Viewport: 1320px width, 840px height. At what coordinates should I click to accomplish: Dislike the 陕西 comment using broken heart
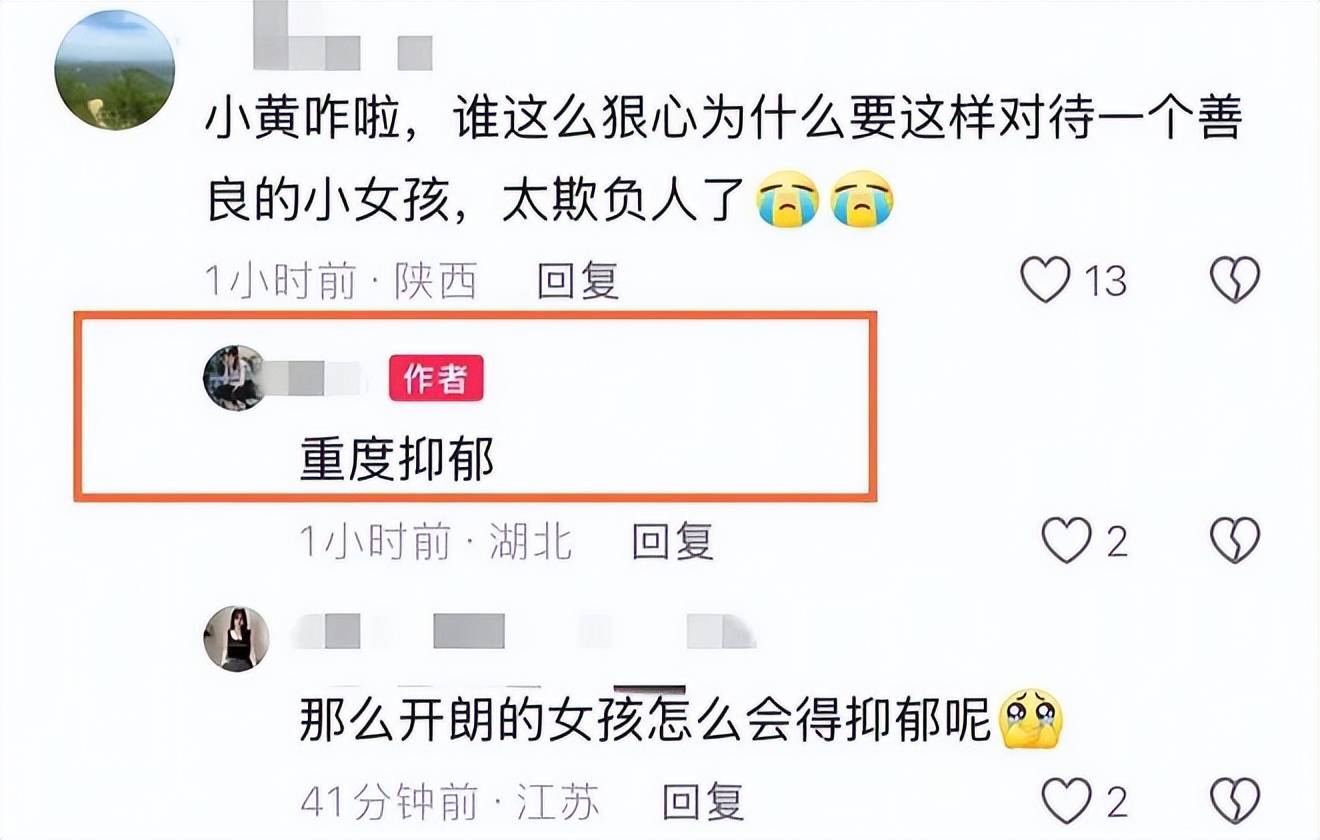[1235, 280]
